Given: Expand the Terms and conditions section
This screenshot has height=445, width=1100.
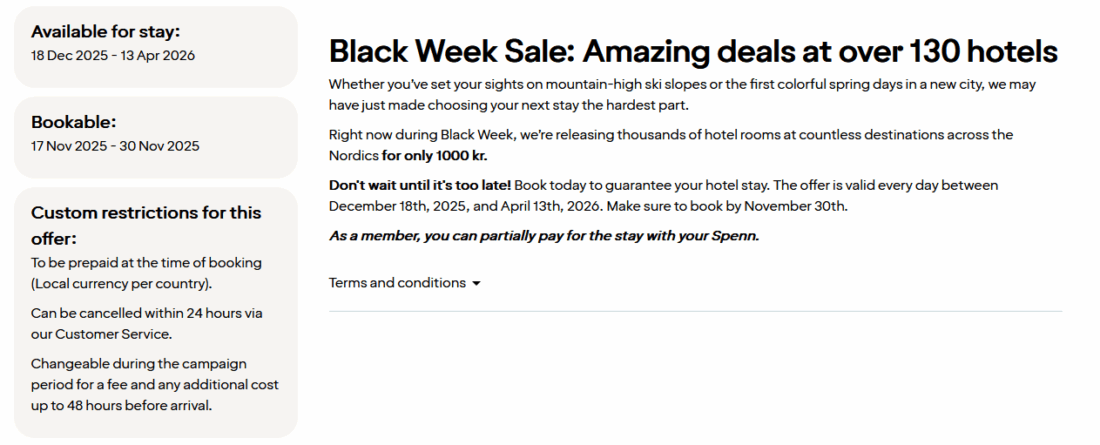Looking at the screenshot, I should click(397, 283).
